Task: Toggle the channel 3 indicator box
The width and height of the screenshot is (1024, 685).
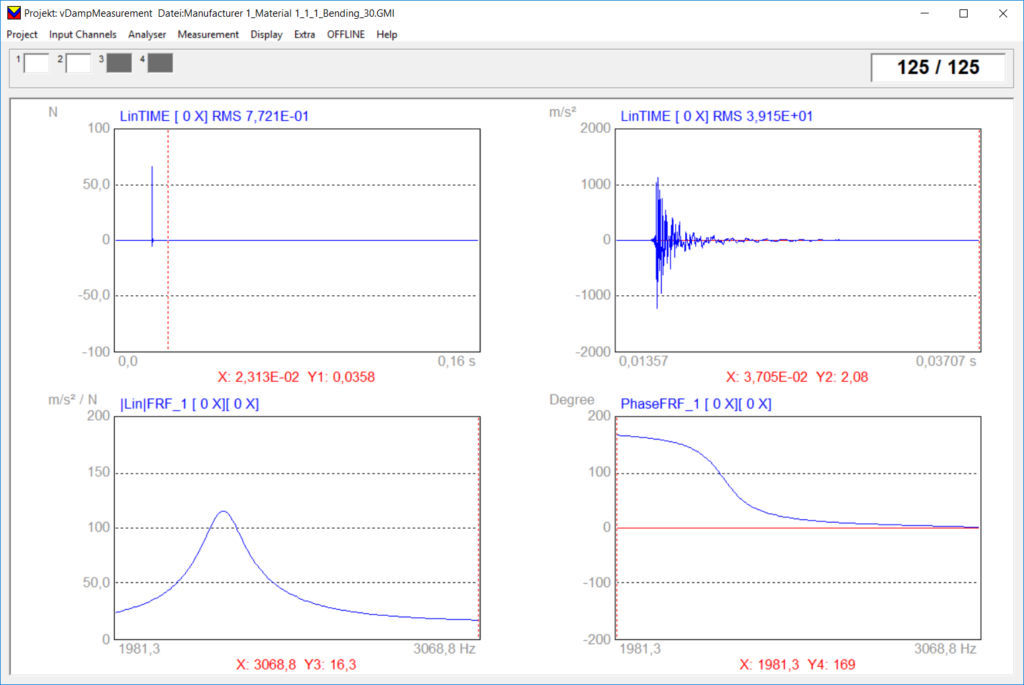Action: coord(119,62)
